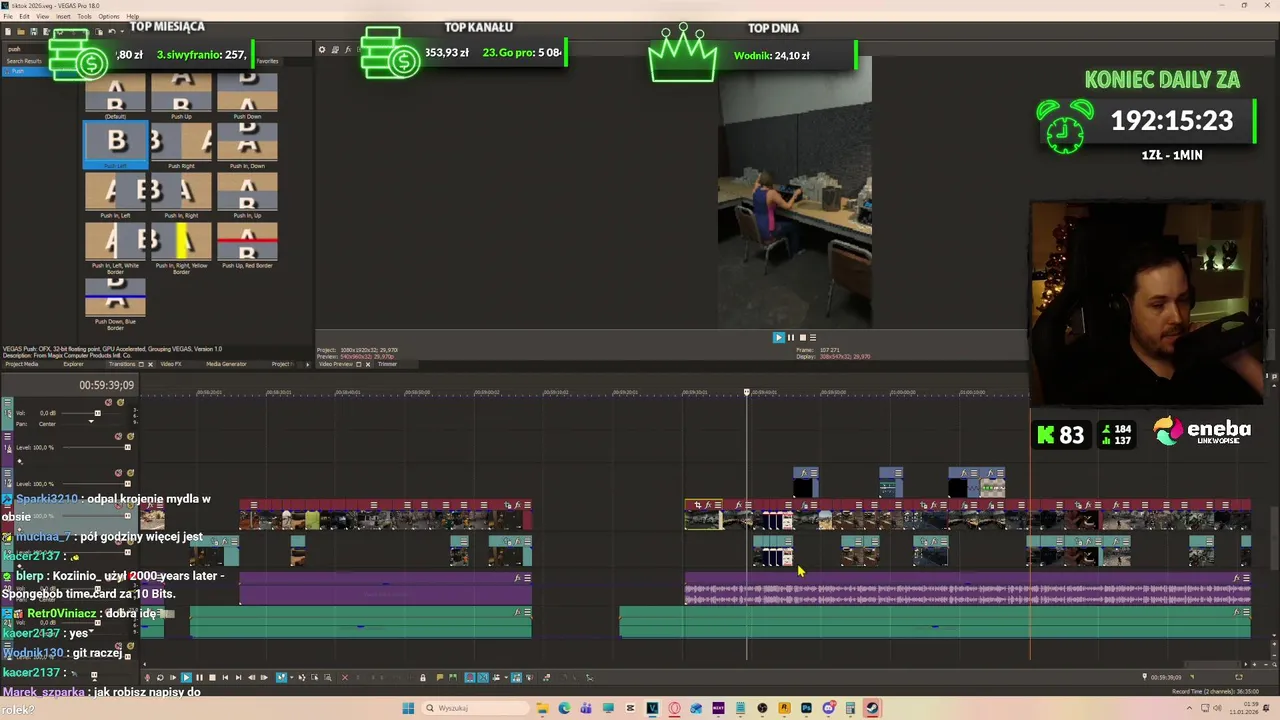Close the Transitions docked tab

pyautogui.click(x=150, y=364)
